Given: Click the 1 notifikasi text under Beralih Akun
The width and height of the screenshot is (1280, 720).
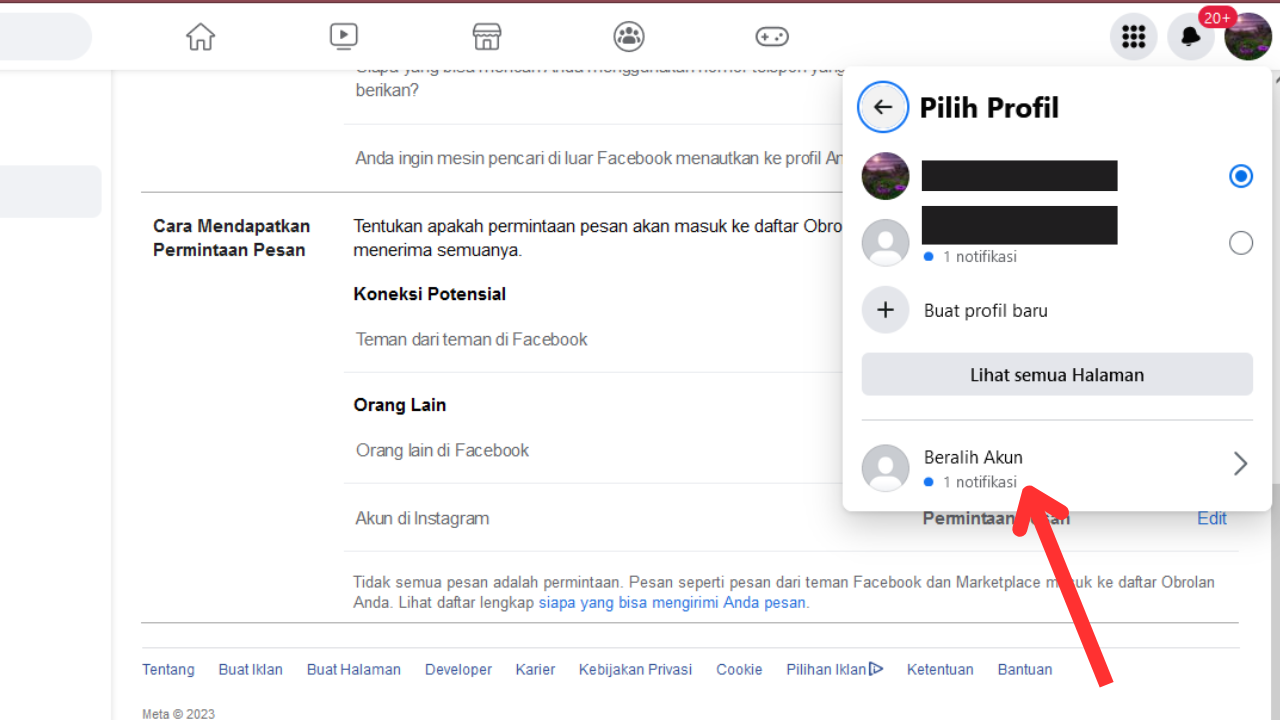Looking at the screenshot, I should pos(979,482).
